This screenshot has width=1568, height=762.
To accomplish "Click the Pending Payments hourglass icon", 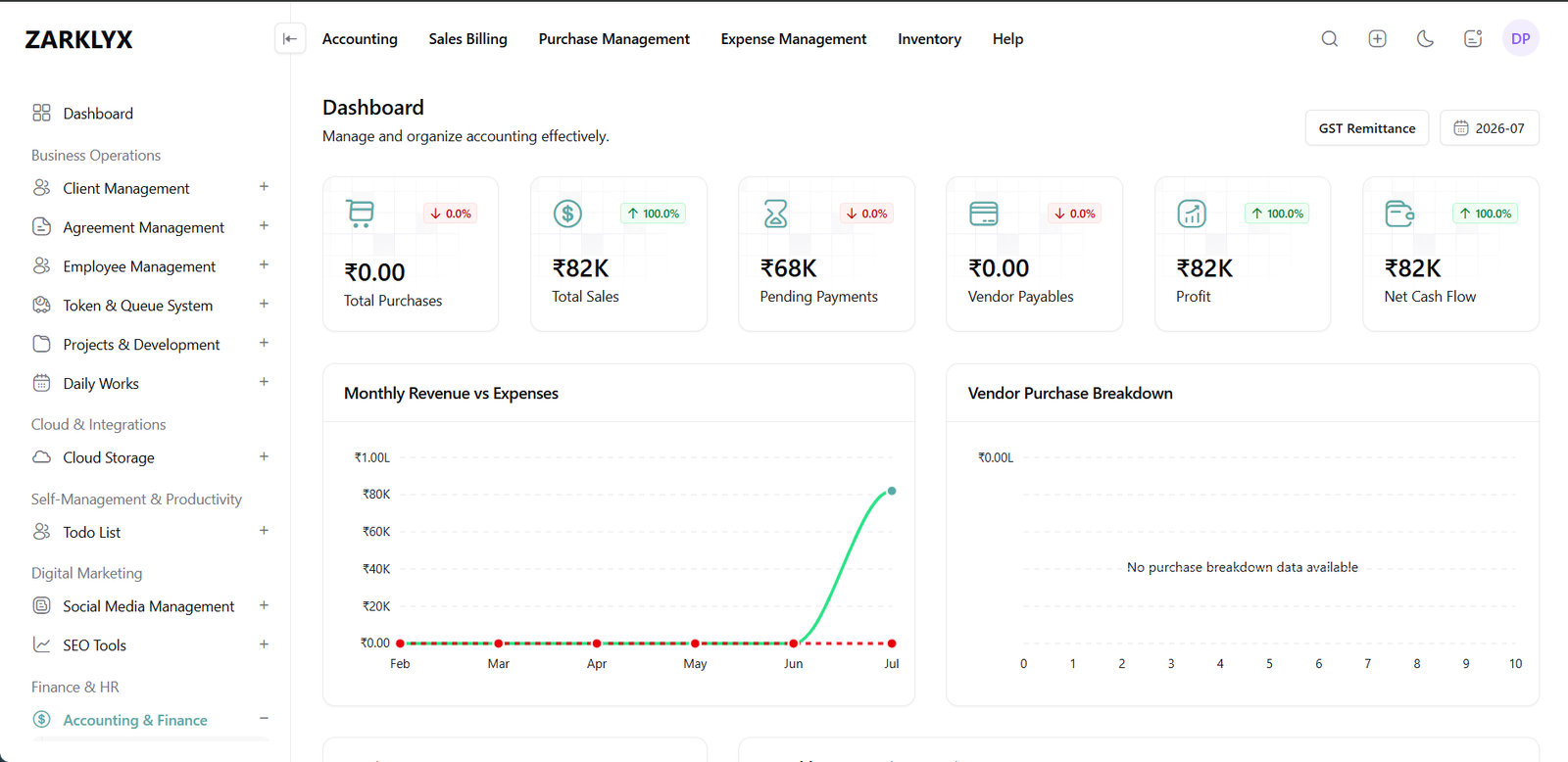I will [x=775, y=214].
